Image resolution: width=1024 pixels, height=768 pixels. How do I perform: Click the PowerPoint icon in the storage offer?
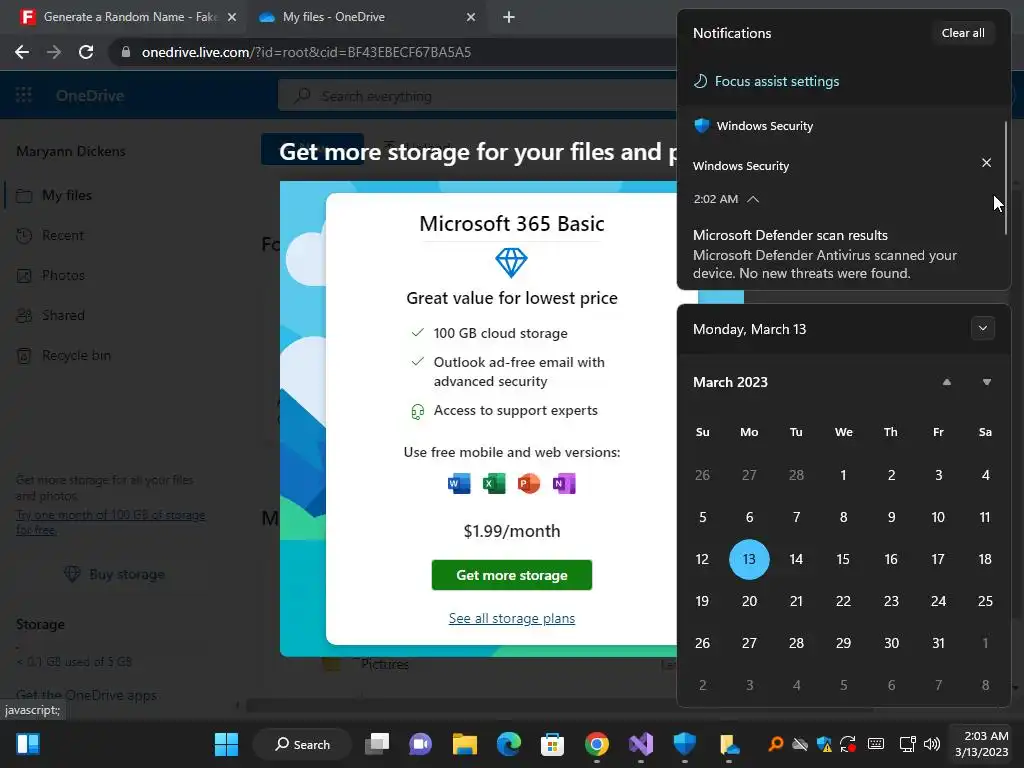click(x=529, y=484)
